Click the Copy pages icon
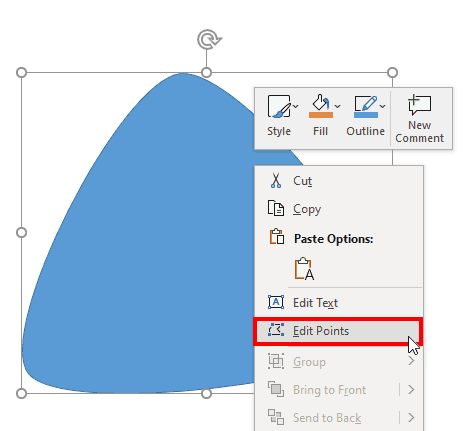Screen dimensions: 466x431 [276, 208]
